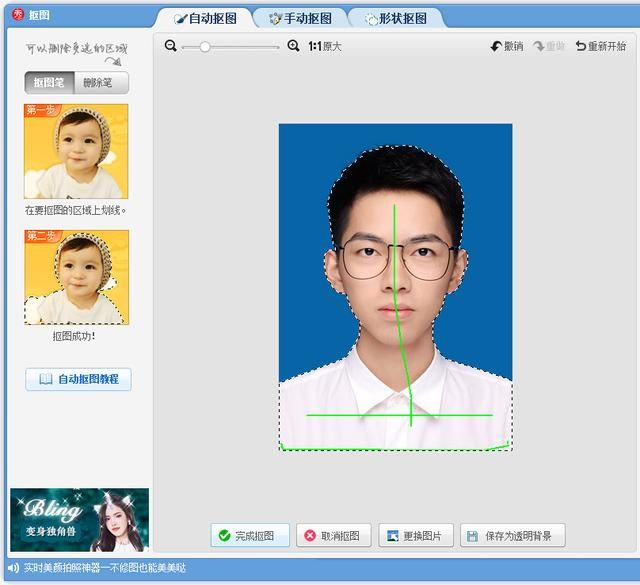The width and height of the screenshot is (640, 585).
Task: Select the 抠图笔 cutout pen toggle
Action: (x=49, y=83)
